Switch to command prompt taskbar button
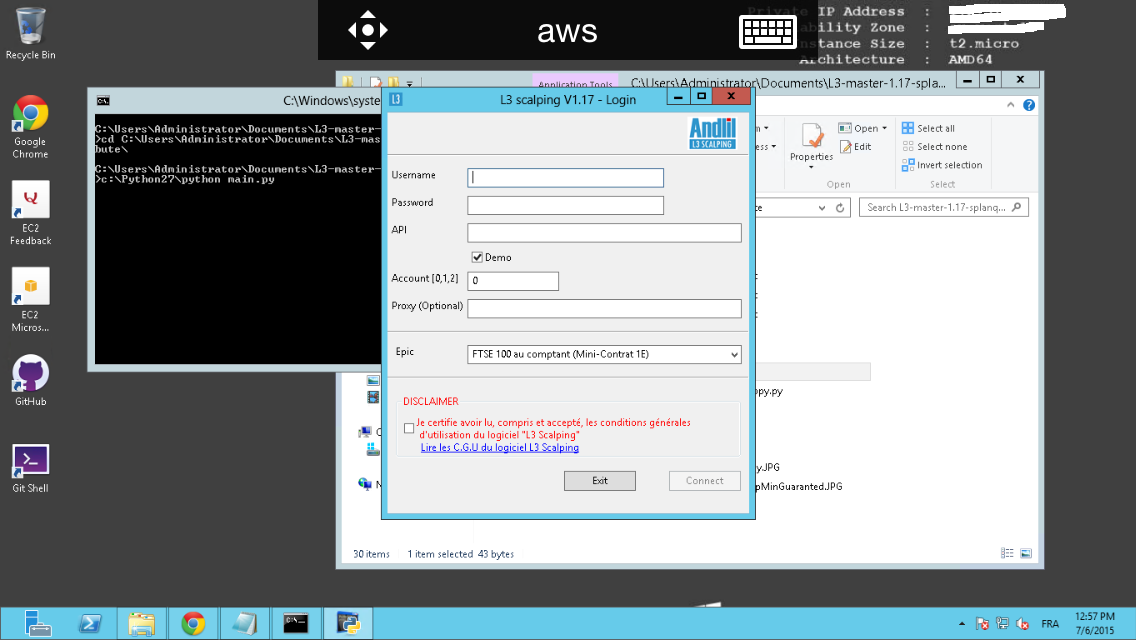The height and width of the screenshot is (640, 1136). tap(296, 623)
